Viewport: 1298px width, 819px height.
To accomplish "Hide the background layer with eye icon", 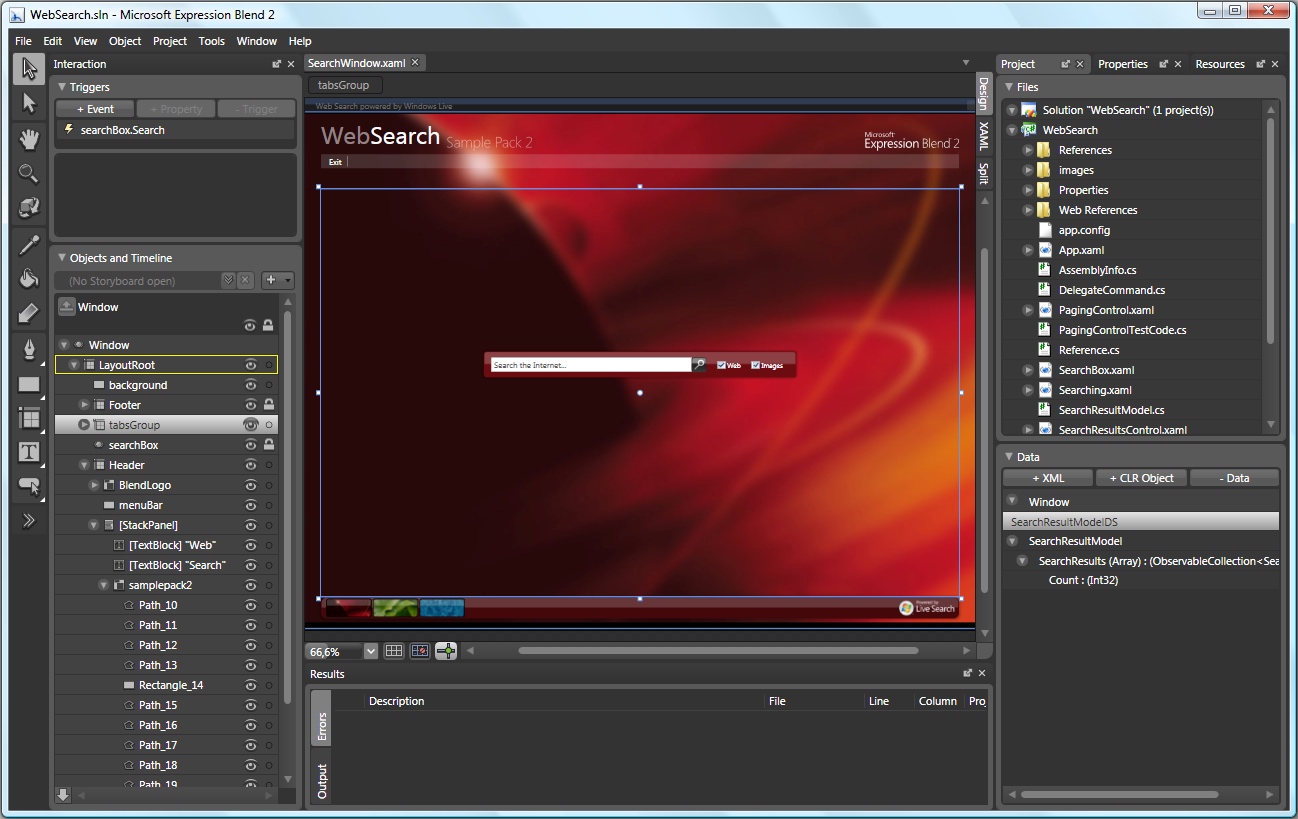I will pos(251,385).
